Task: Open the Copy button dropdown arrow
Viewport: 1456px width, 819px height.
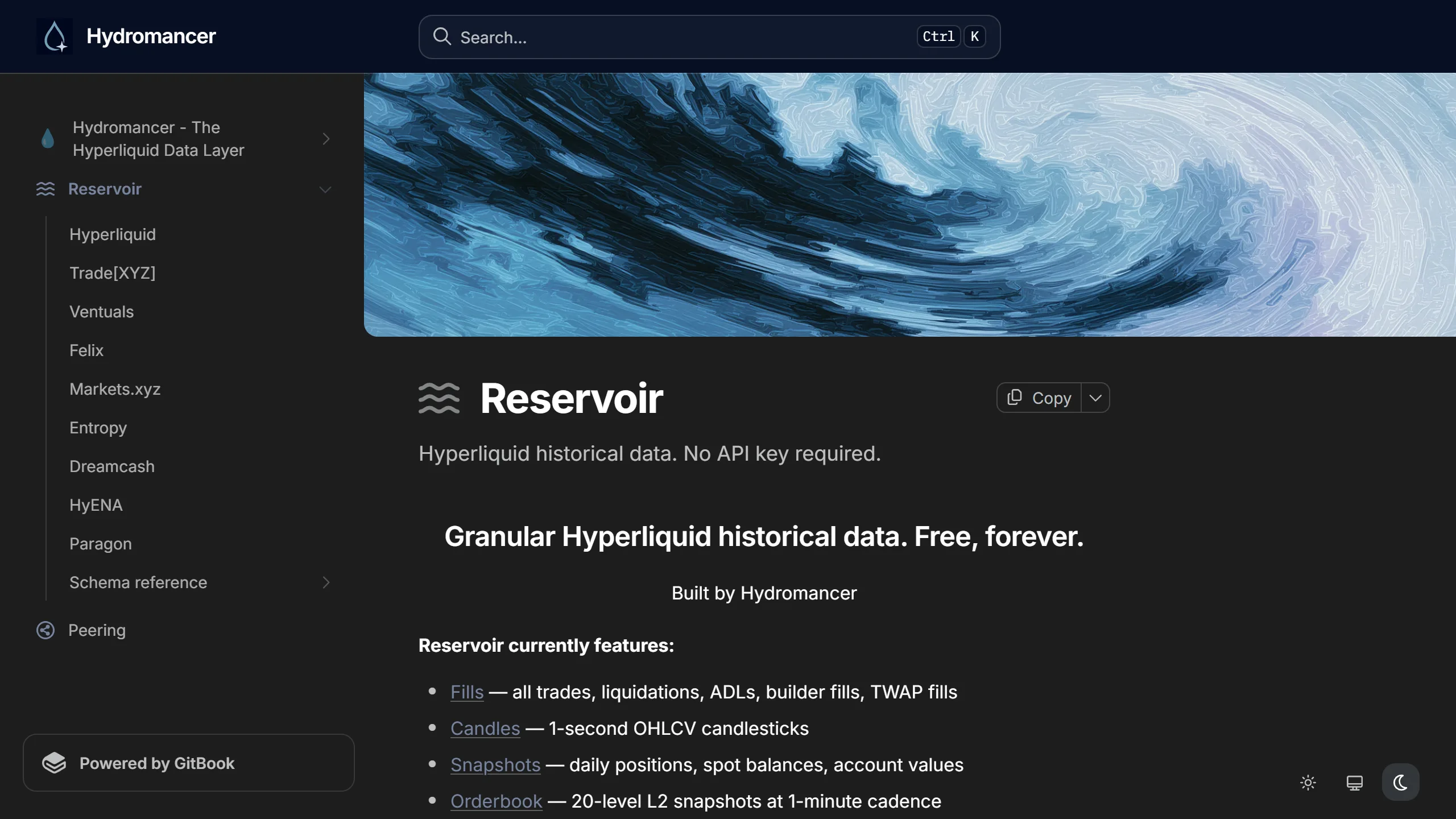Action: point(1095,398)
